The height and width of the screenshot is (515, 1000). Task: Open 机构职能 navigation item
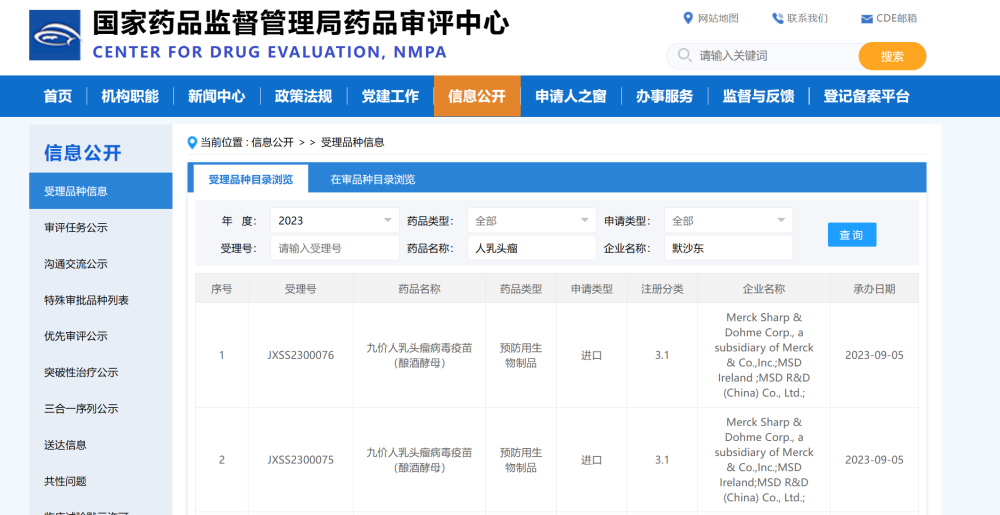[130, 96]
